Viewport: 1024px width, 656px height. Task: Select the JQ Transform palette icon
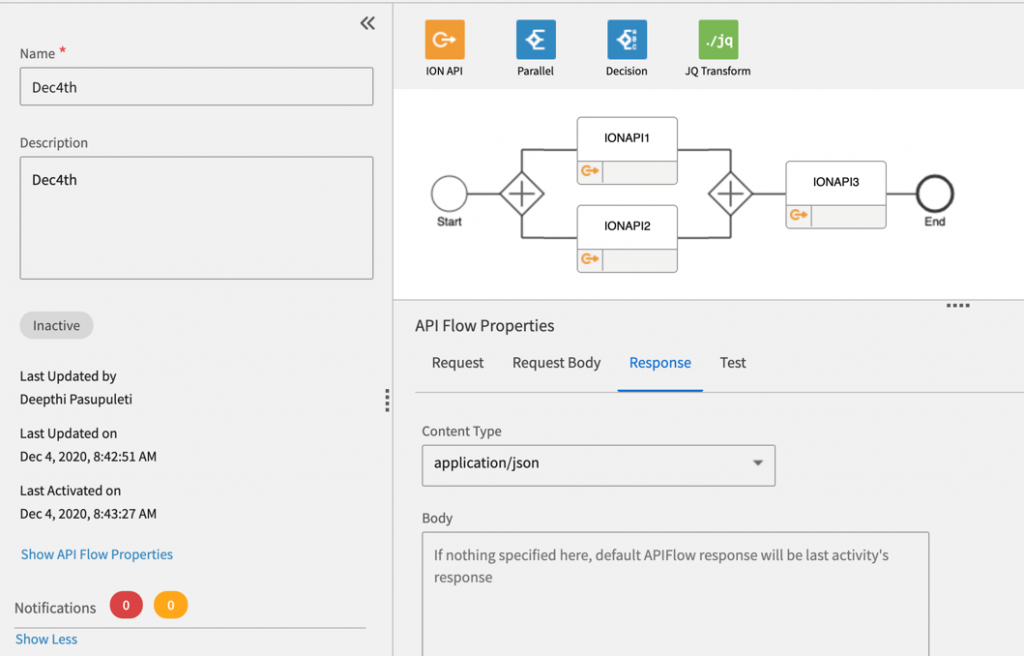click(717, 40)
